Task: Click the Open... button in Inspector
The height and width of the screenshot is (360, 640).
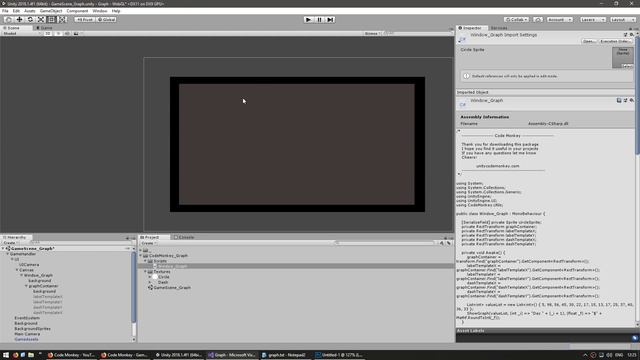Action: [589, 41]
